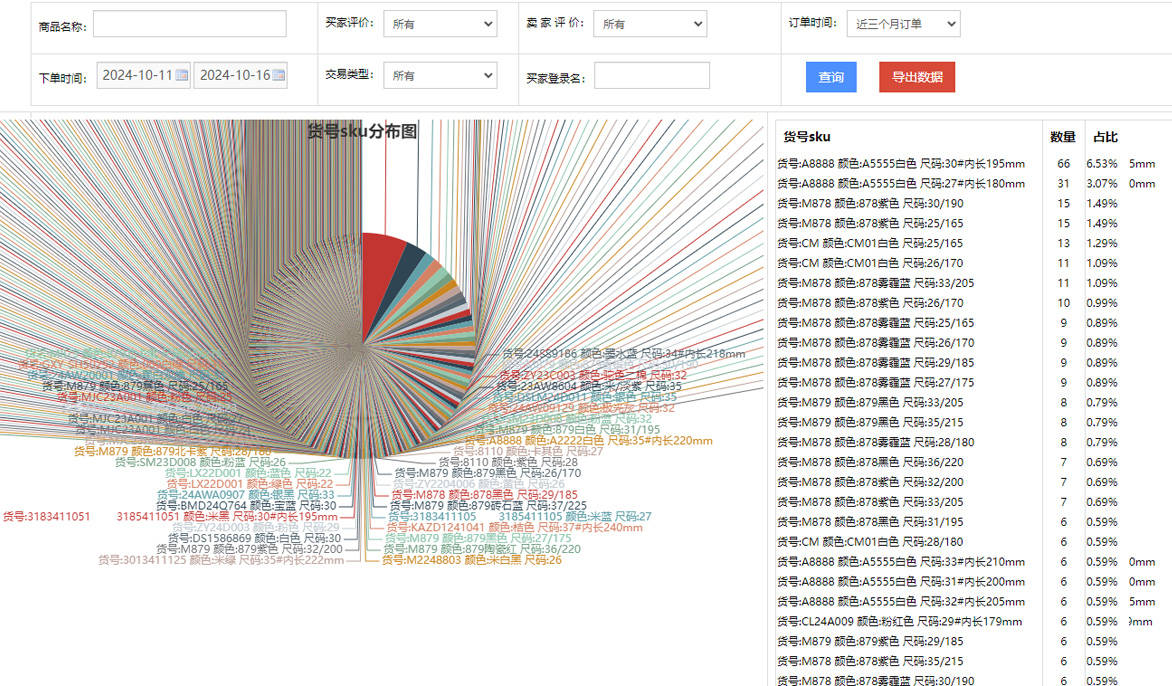Click the 数量 column header
1172x686 pixels.
1062,137
